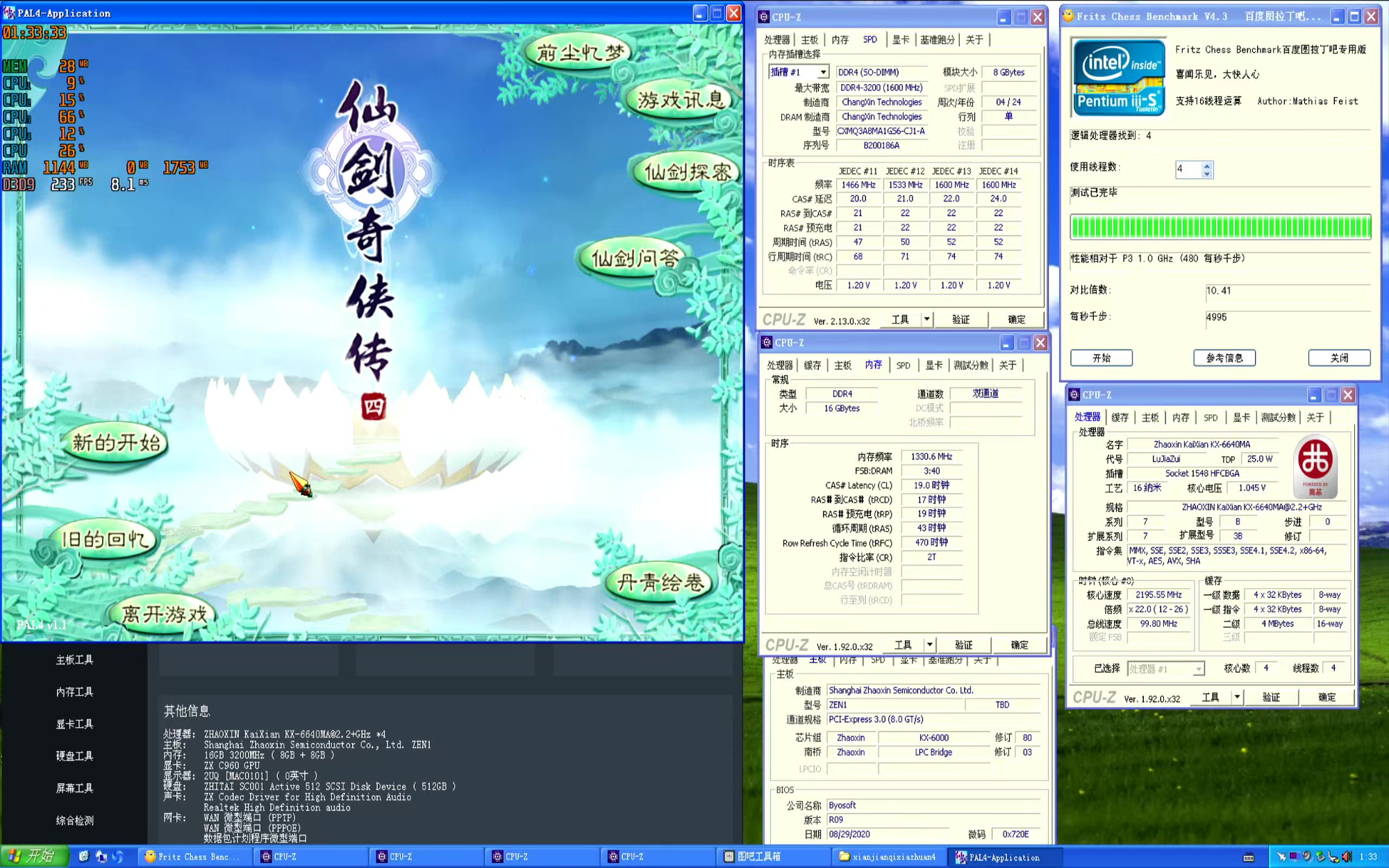The width and height of the screenshot is (1389, 868).
Task: Click the Fritz Chess Benchmark title bar icon
Action: tap(1069, 16)
